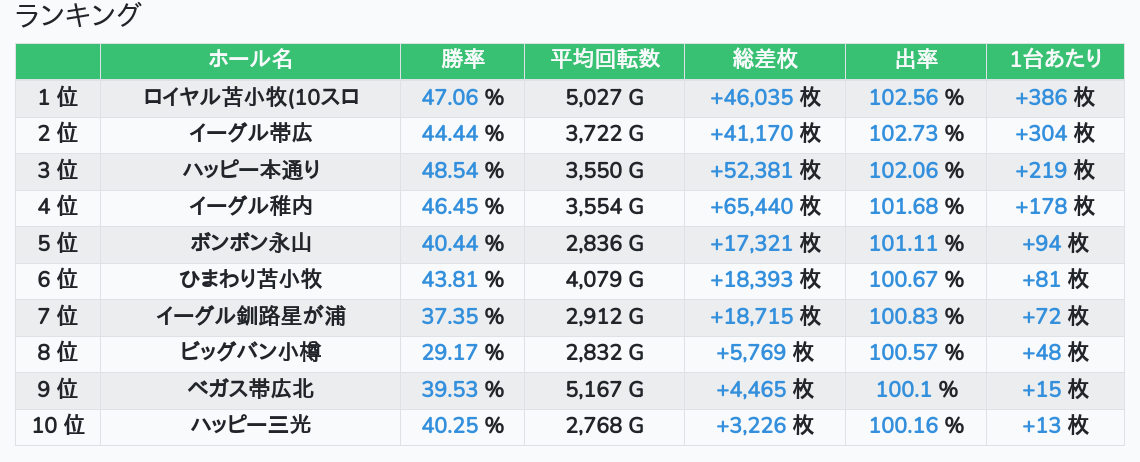Screen dimensions: 1140x462
Task: Click the 平均回転数 column header
Action: tap(604, 60)
